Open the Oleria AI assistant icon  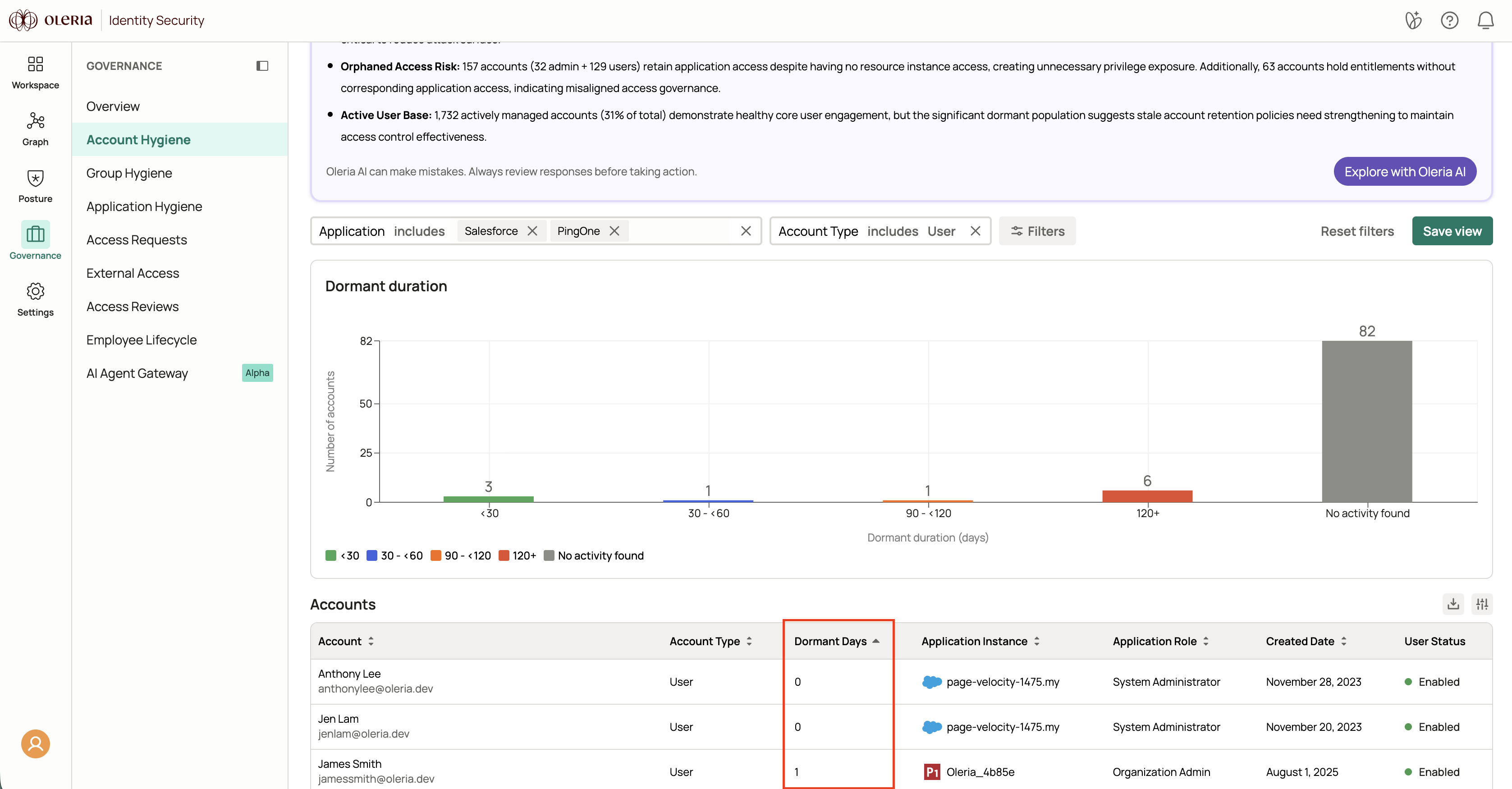click(1413, 21)
